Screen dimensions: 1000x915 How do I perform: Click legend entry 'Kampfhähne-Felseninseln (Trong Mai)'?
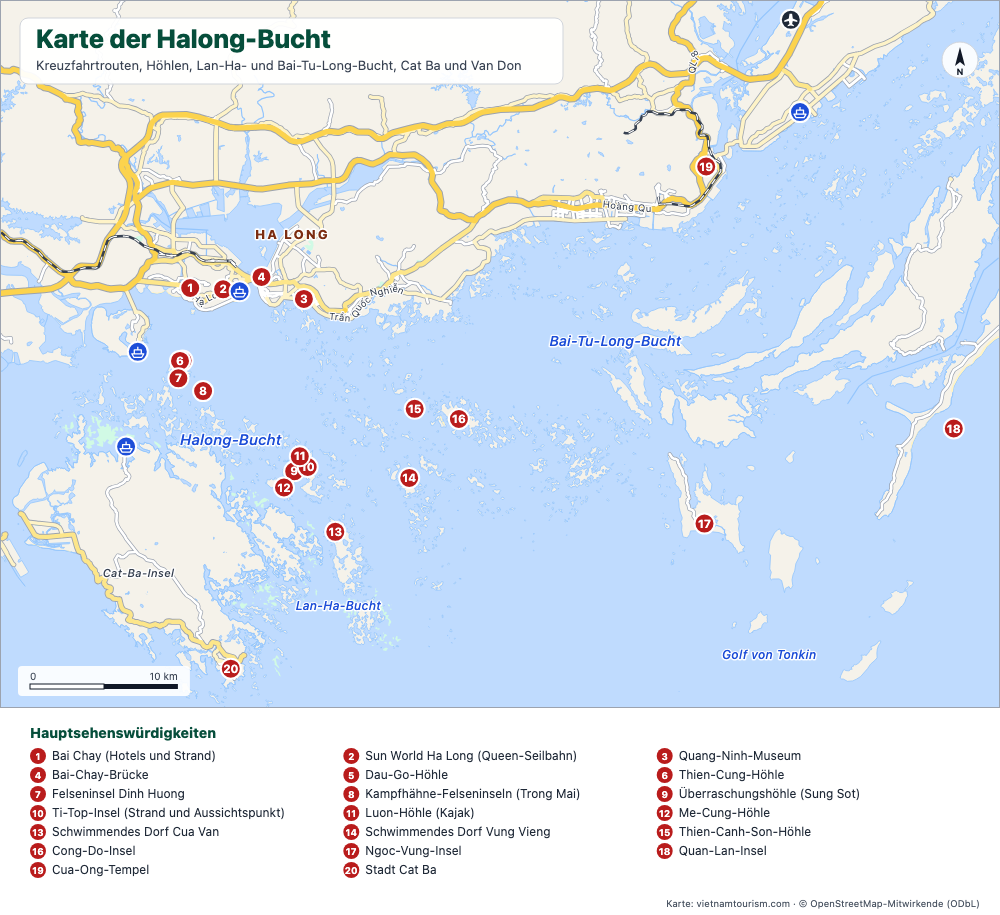[462, 794]
